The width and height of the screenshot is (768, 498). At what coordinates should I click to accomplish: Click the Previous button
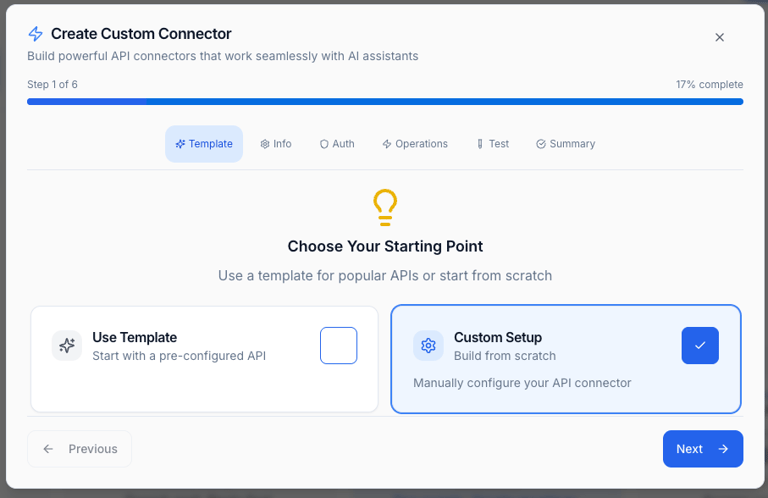tap(79, 449)
